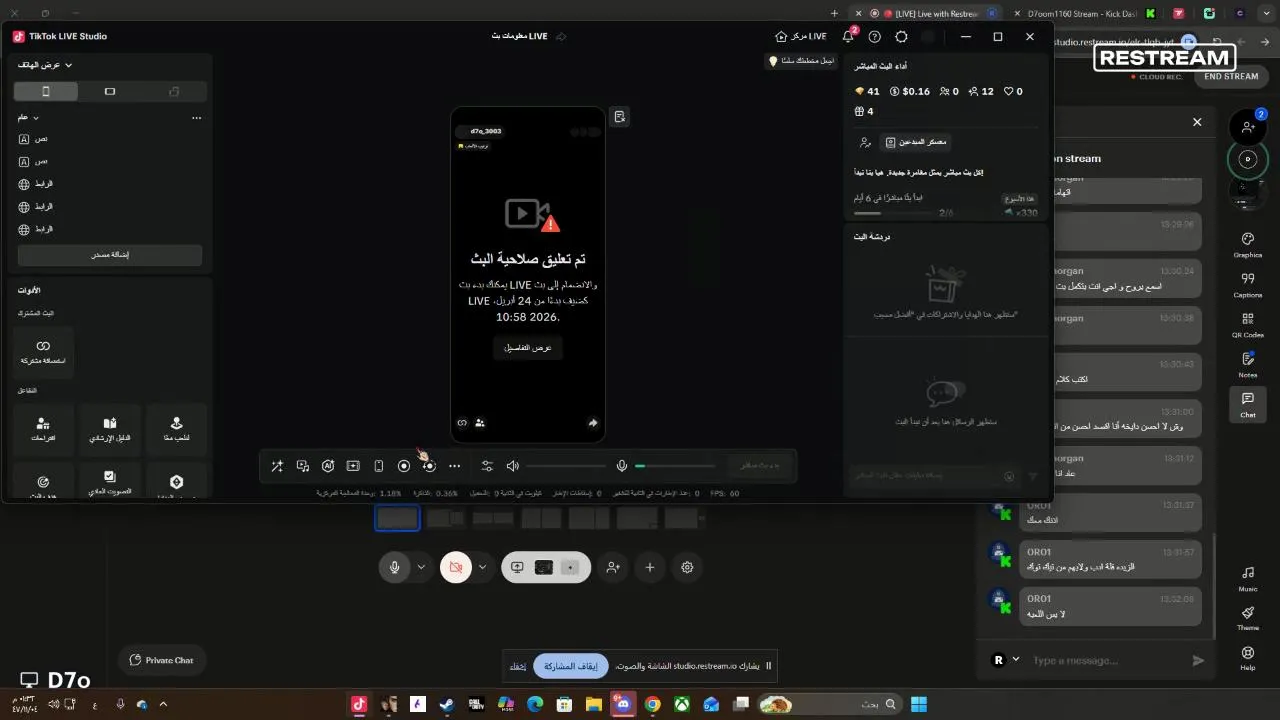Click the phone device icon in toolbar
1280x720 pixels.
click(378, 466)
